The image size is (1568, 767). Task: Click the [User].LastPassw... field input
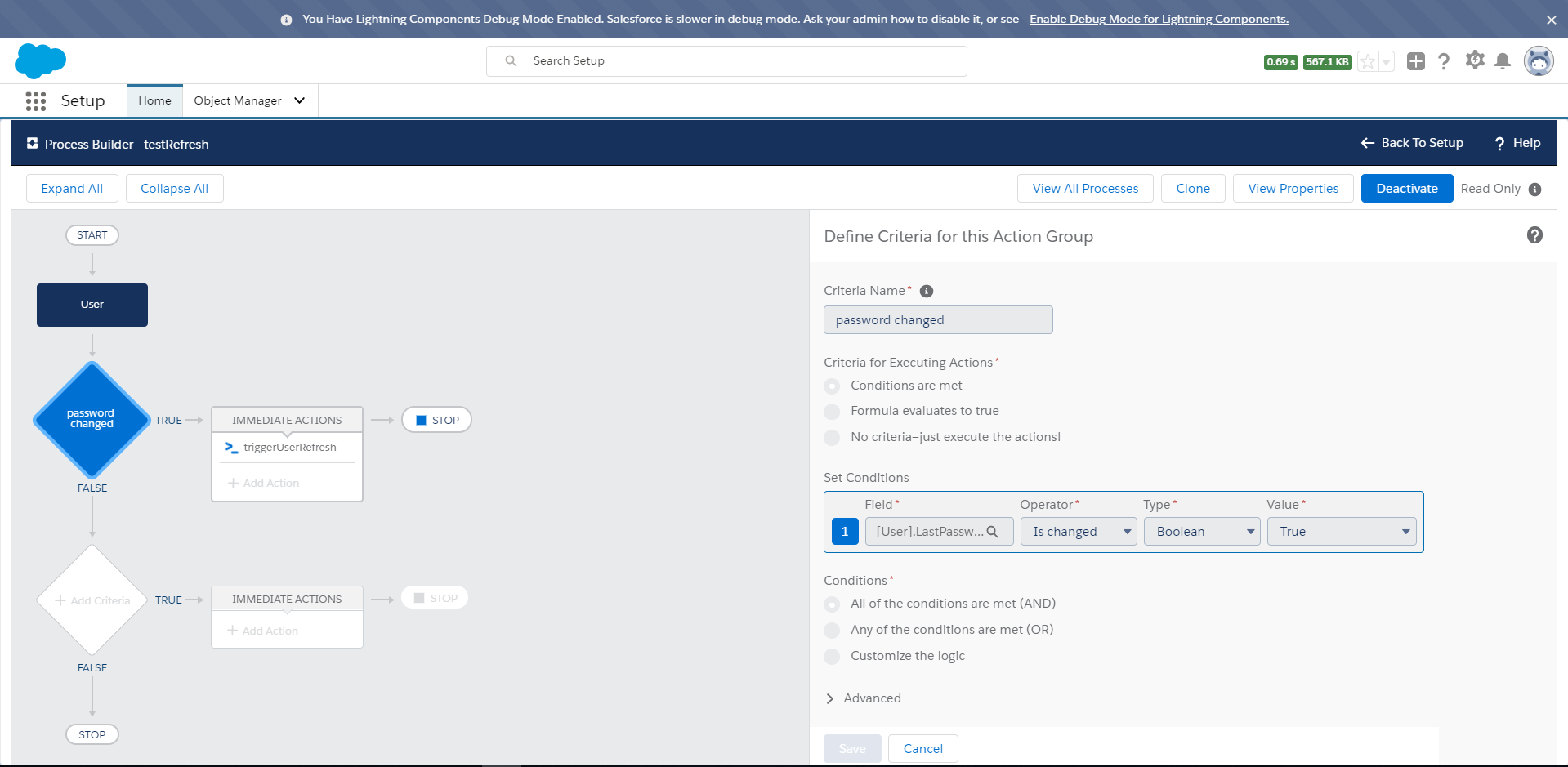point(939,532)
